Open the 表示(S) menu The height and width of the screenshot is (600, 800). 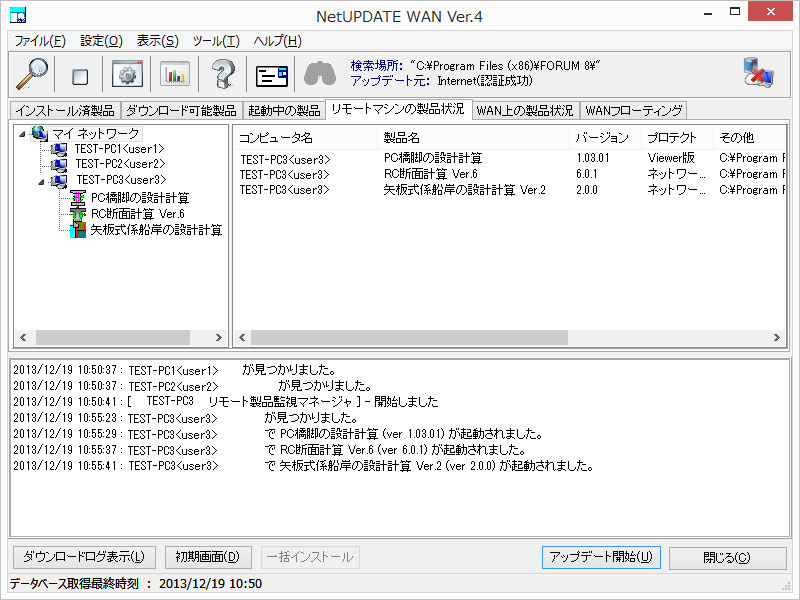158,41
